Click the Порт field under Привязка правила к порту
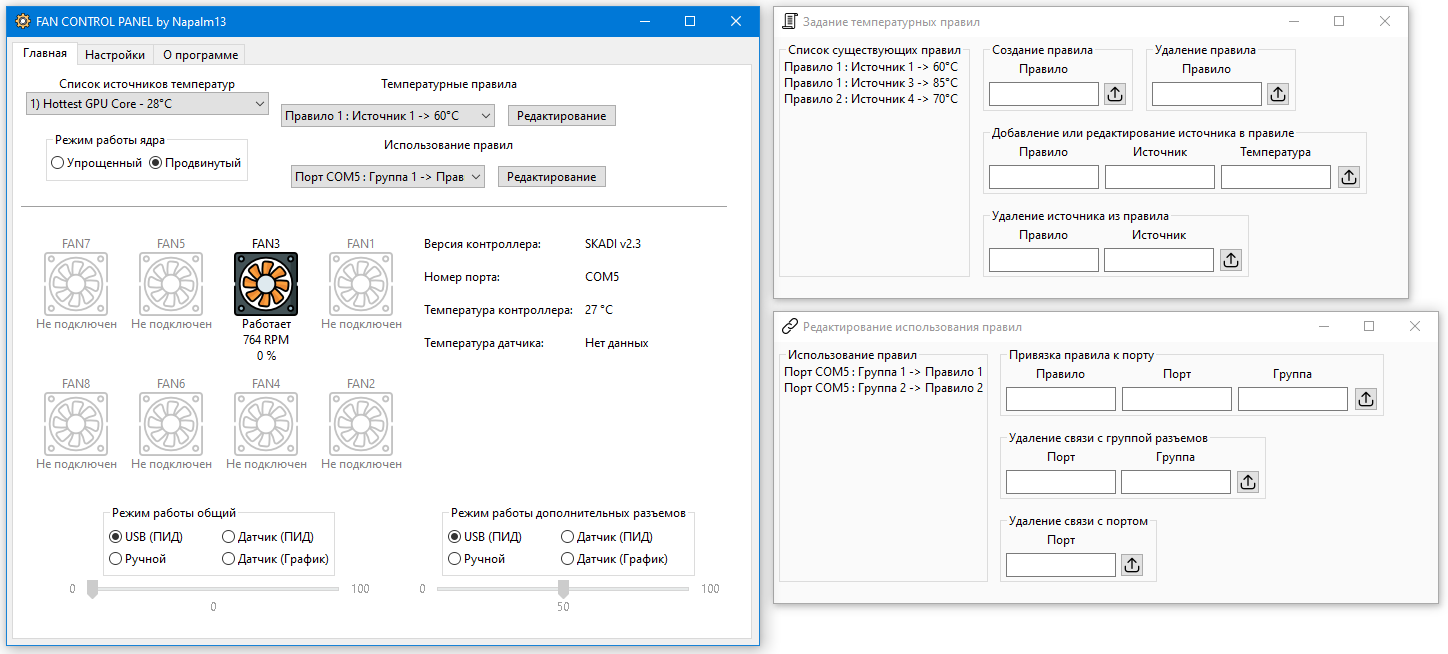The image size is (1448, 654). click(x=1177, y=399)
